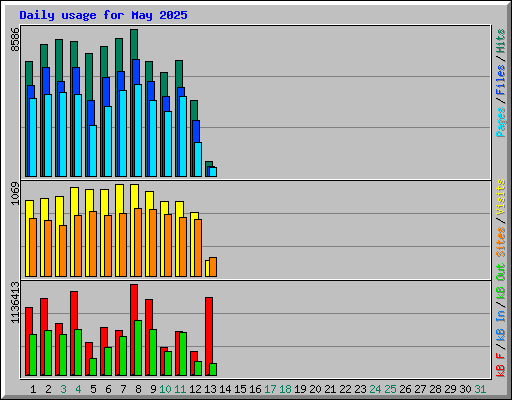Select green day 4 label

coord(78,389)
